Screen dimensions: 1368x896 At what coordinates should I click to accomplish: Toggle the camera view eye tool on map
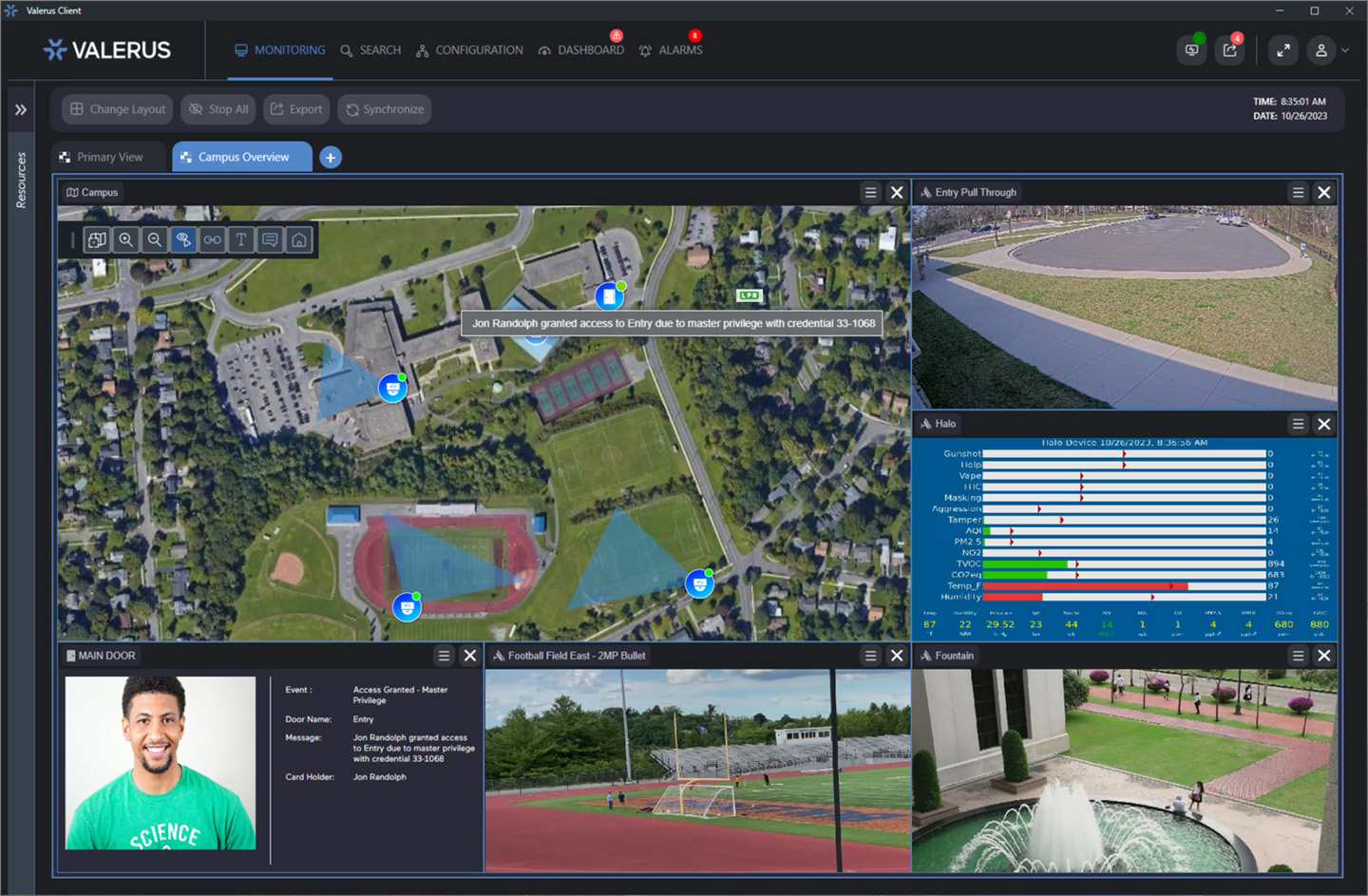click(x=183, y=240)
